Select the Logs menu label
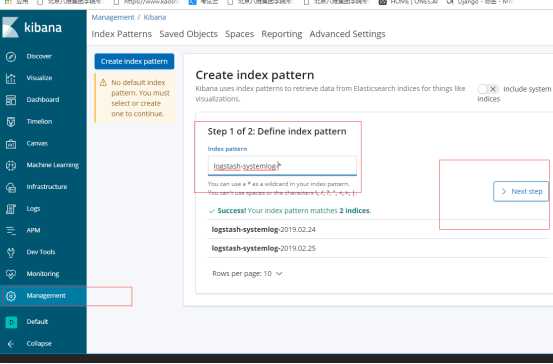553x364 pixels. (x=33, y=209)
